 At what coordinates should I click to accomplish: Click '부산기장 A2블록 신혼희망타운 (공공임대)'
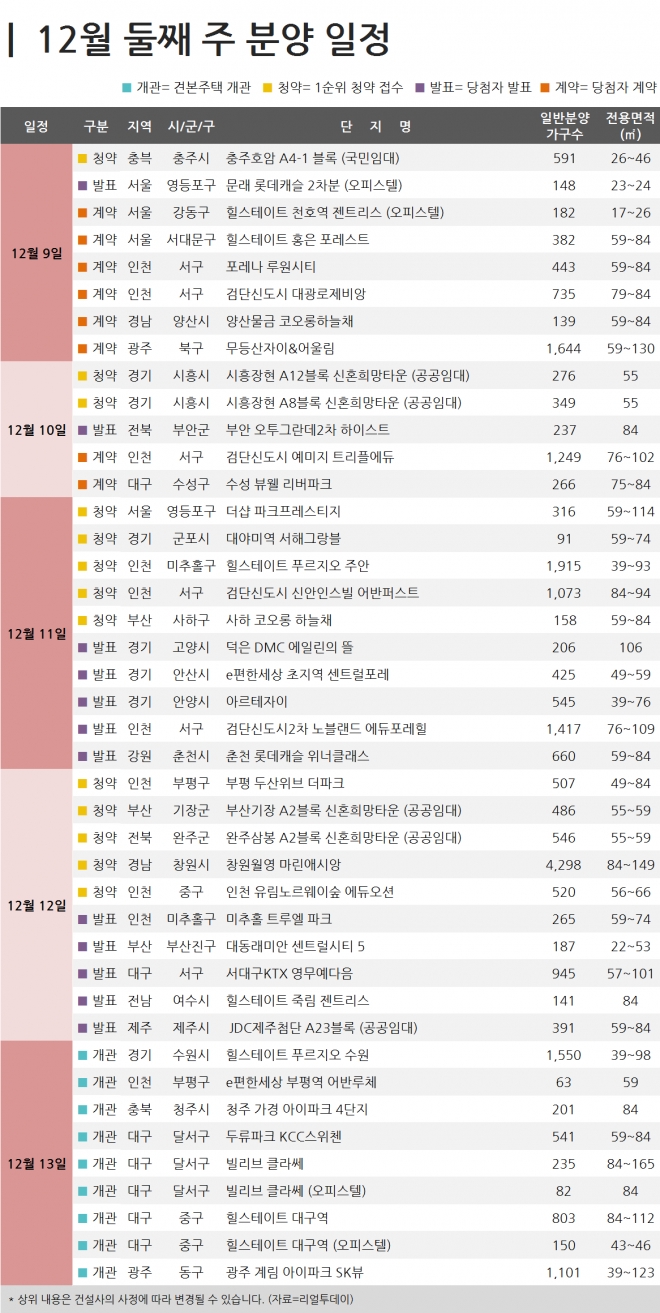click(x=344, y=810)
